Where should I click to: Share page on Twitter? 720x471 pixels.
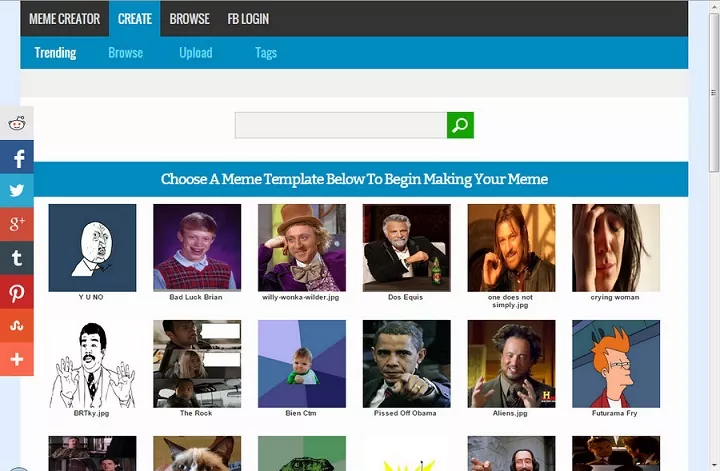click(x=17, y=191)
